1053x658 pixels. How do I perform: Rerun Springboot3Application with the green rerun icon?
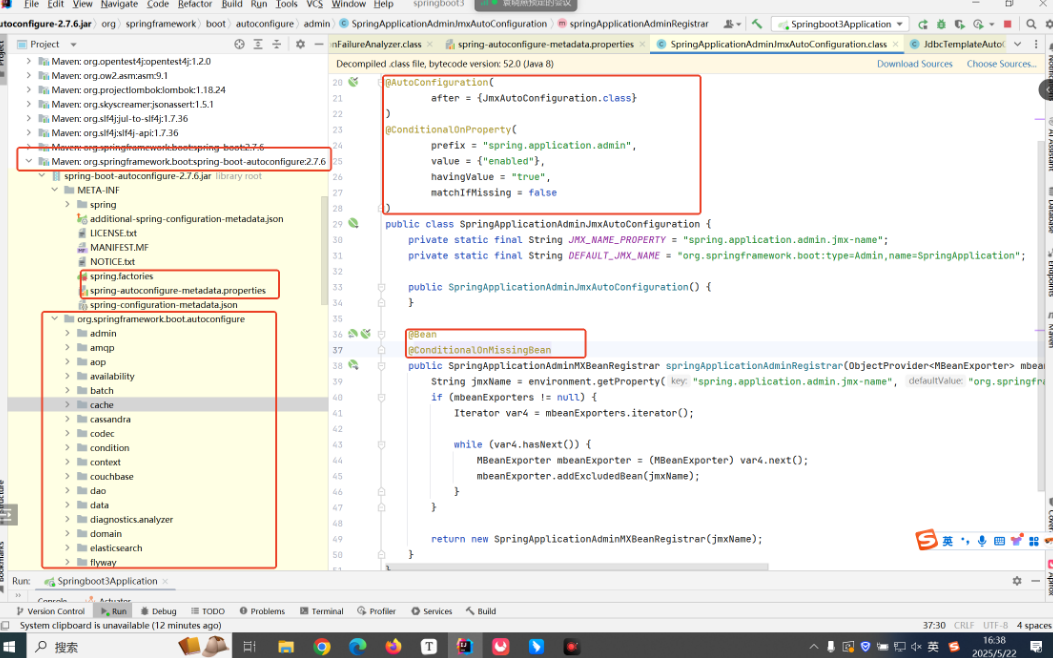923,24
